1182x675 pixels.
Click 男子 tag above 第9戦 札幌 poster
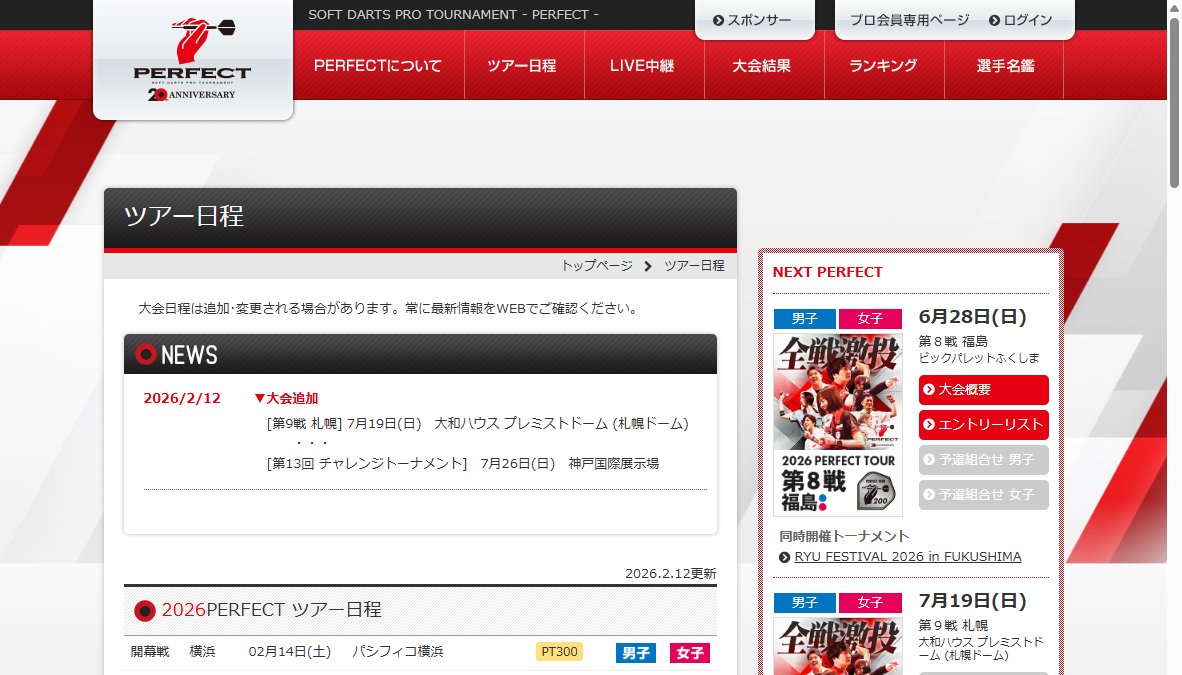(x=804, y=603)
